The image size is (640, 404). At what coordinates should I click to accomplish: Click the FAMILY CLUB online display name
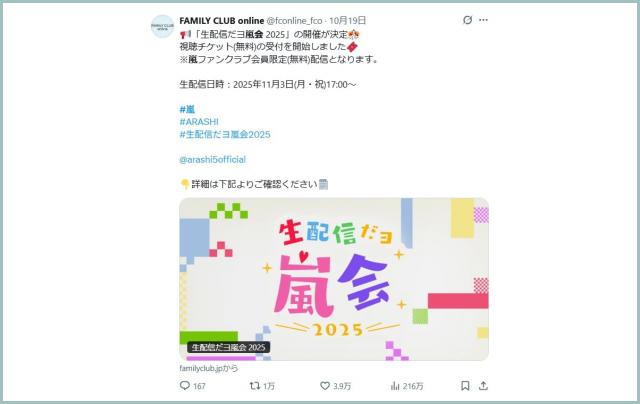[222, 20]
